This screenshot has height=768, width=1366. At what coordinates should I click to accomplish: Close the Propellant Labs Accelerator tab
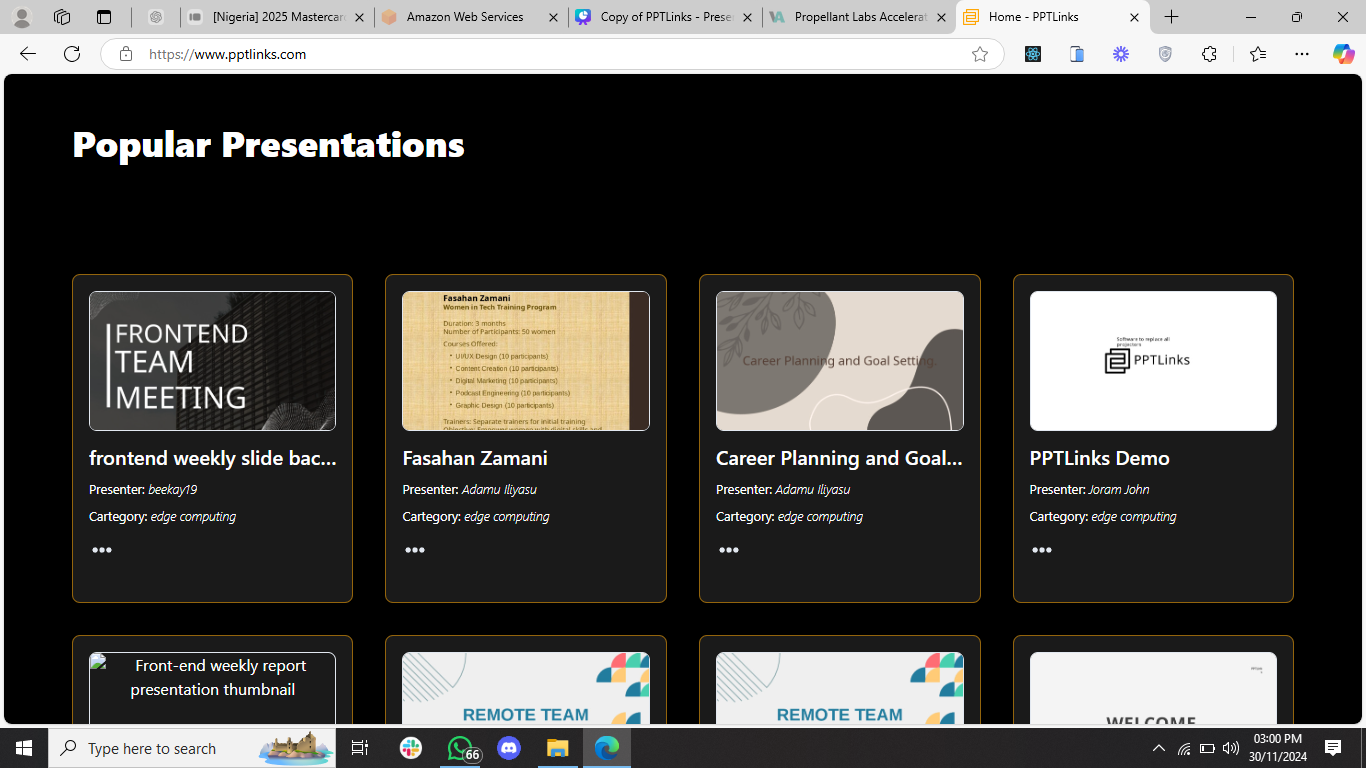click(x=941, y=17)
